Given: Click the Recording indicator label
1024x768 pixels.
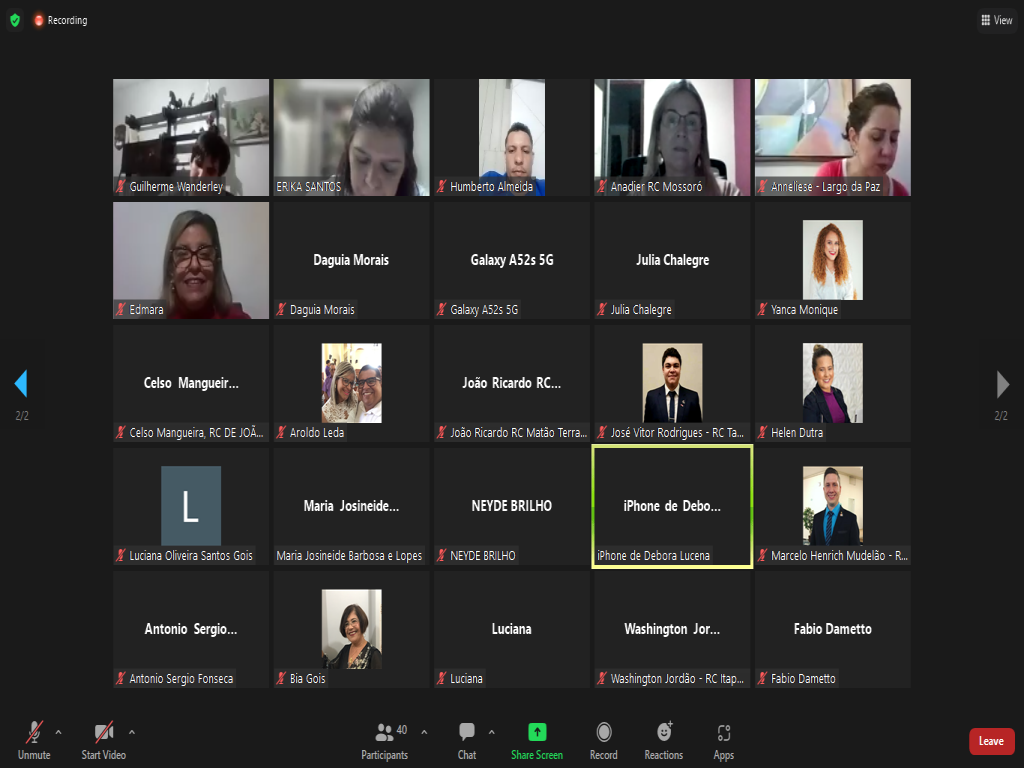Looking at the screenshot, I should tap(67, 20).
